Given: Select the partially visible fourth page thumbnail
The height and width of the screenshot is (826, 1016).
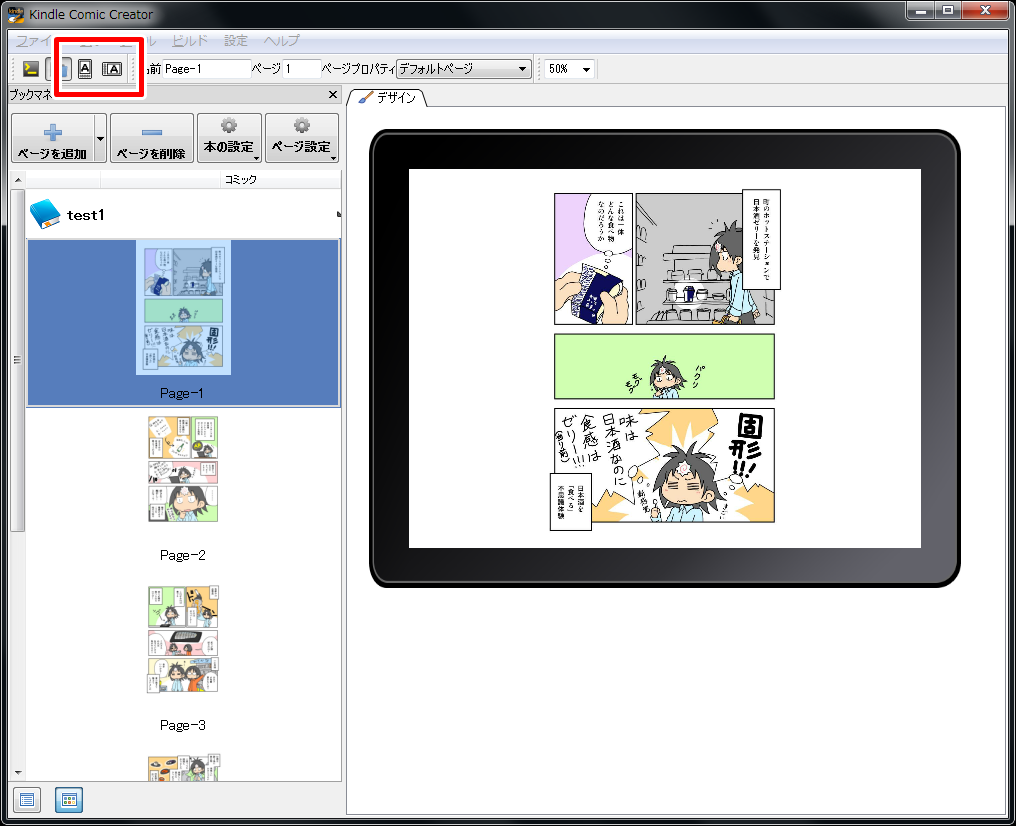Looking at the screenshot, I should click(x=184, y=768).
